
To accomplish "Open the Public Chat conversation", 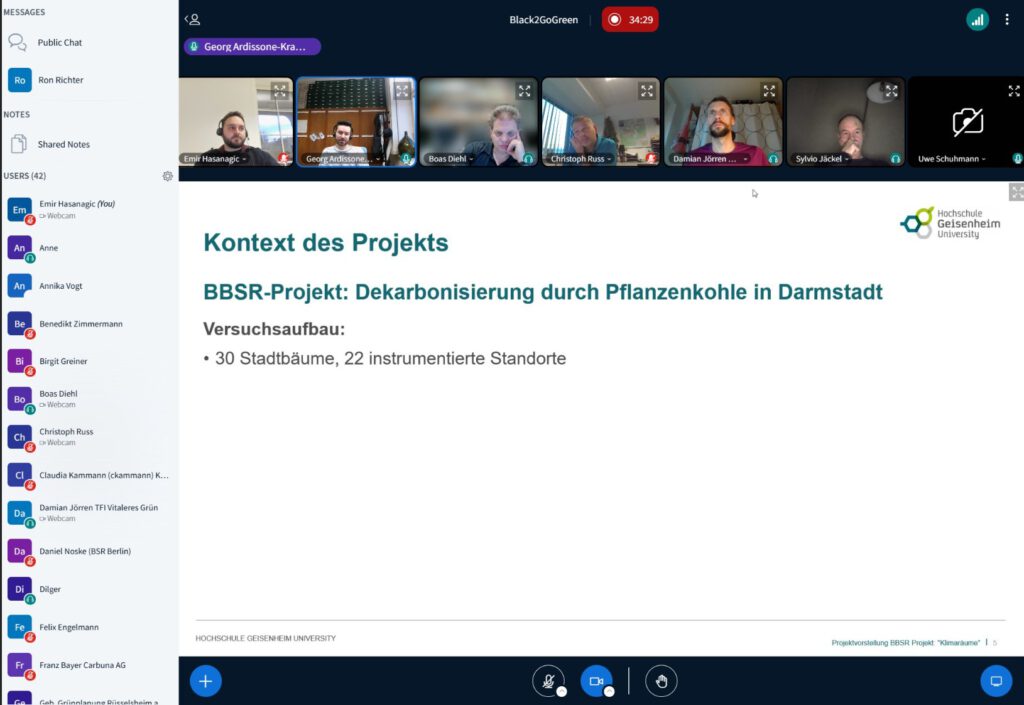I will pyautogui.click(x=59, y=43).
